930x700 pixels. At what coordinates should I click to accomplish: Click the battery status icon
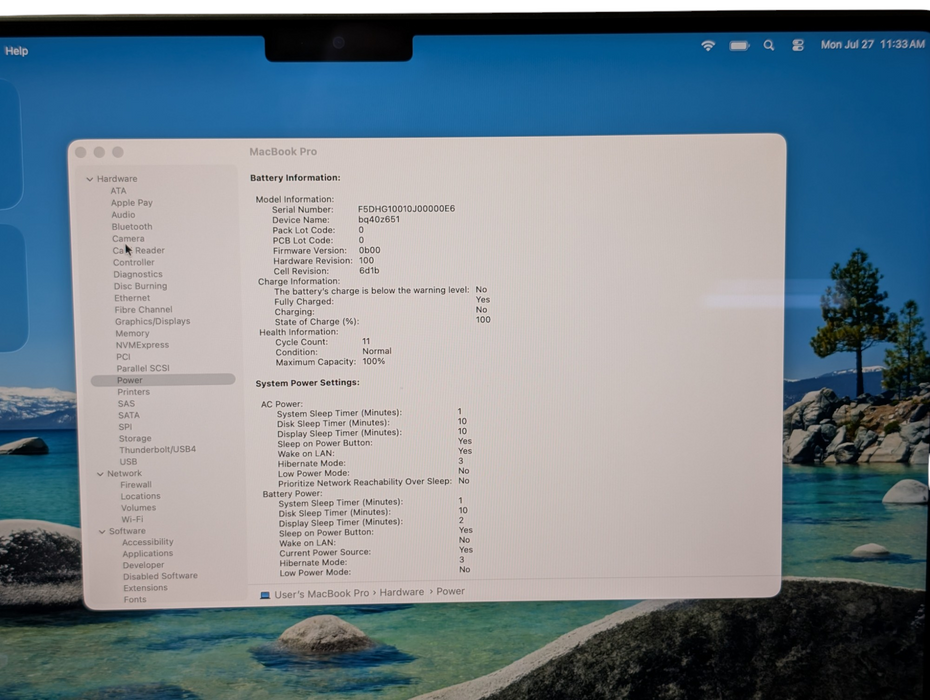pyautogui.click(x=739, y=46)
